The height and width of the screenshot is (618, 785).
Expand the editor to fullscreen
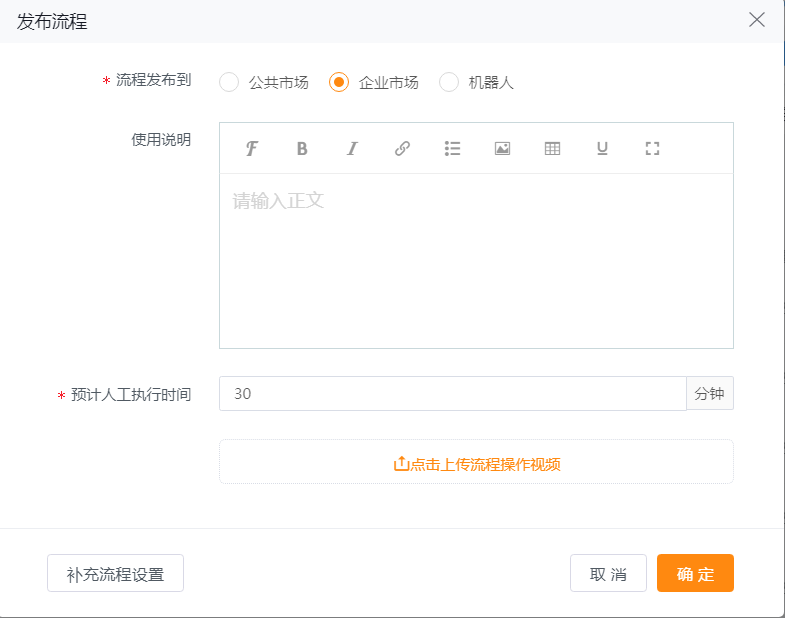point(652,149)
